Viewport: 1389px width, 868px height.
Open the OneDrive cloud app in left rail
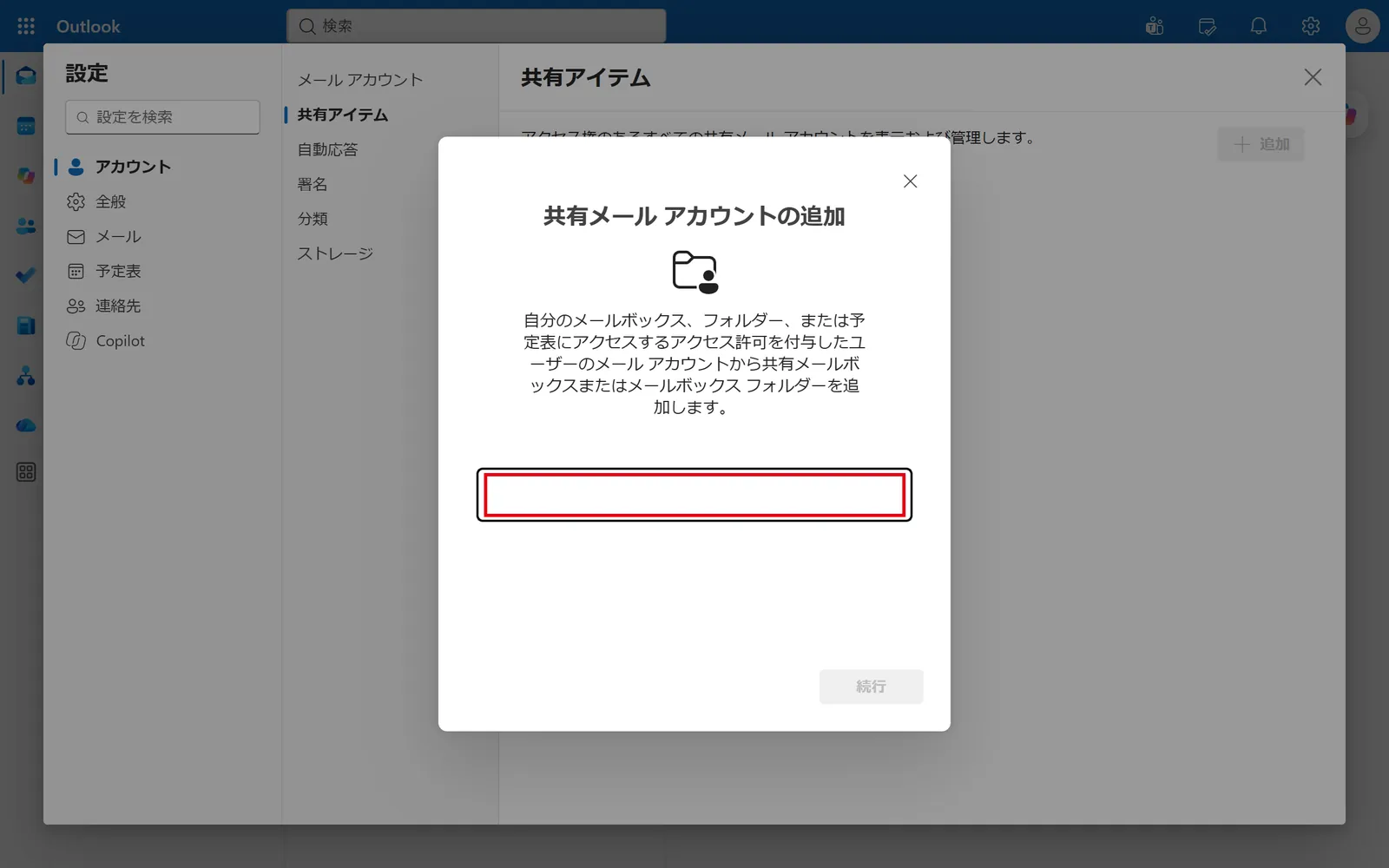26,425
